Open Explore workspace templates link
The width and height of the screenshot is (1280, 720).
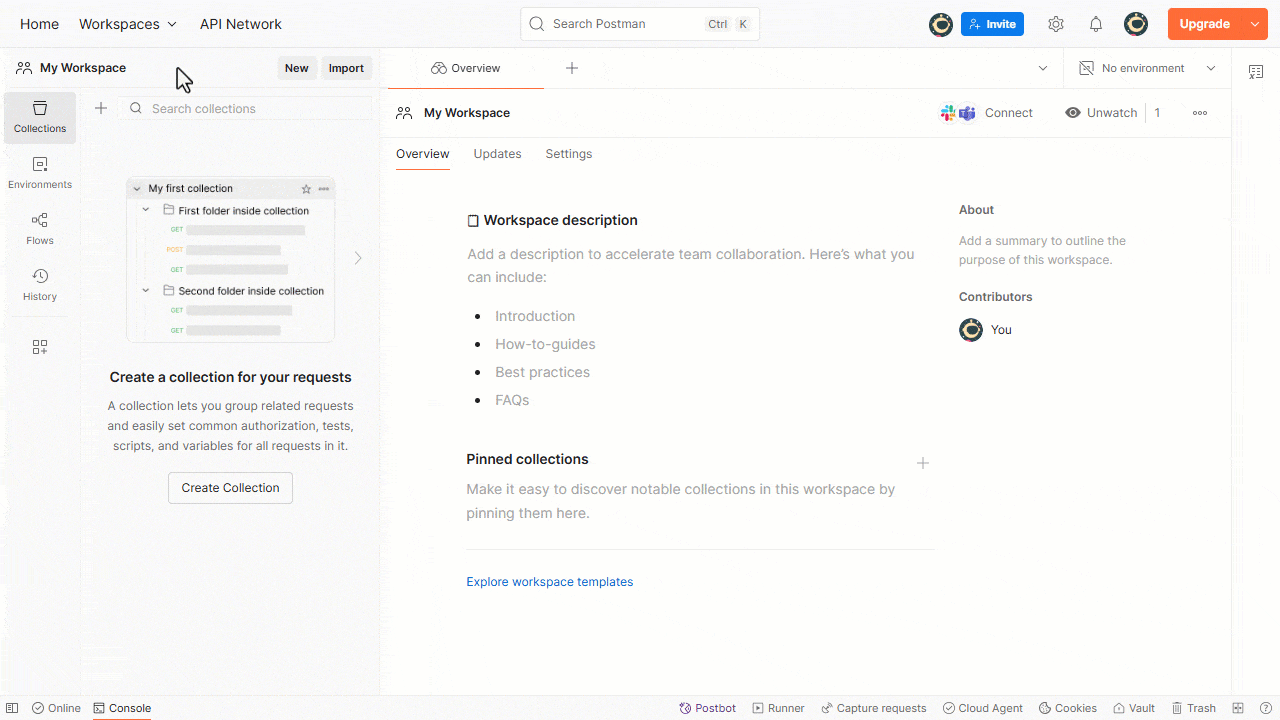[549, 582]
